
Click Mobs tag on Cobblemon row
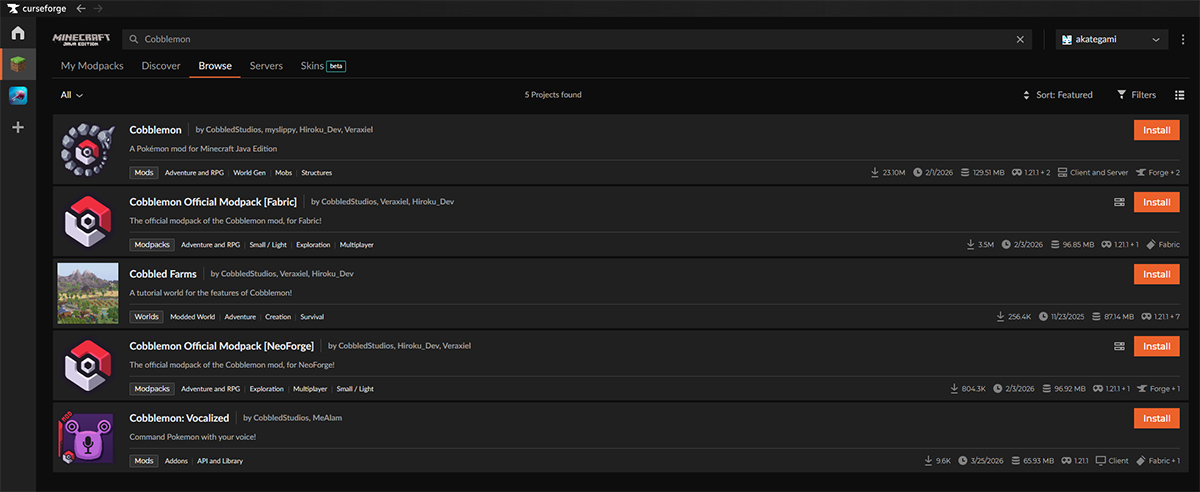(x=283, y=173)
